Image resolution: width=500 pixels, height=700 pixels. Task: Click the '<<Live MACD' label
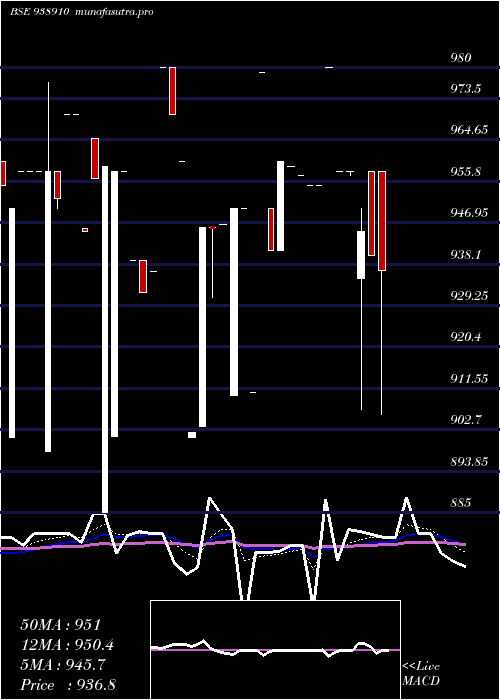(421, 674)
